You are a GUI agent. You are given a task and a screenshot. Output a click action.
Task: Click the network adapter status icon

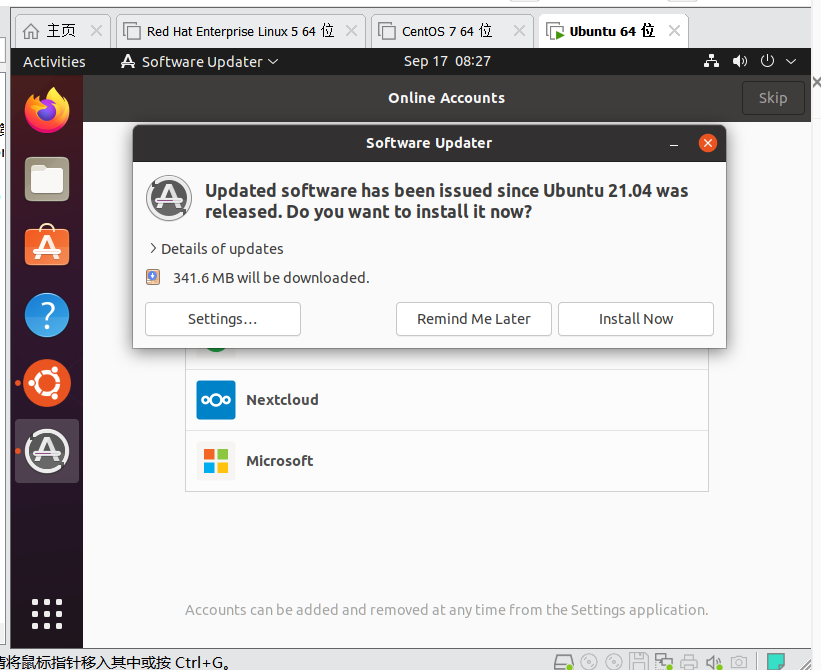[663, 662]
